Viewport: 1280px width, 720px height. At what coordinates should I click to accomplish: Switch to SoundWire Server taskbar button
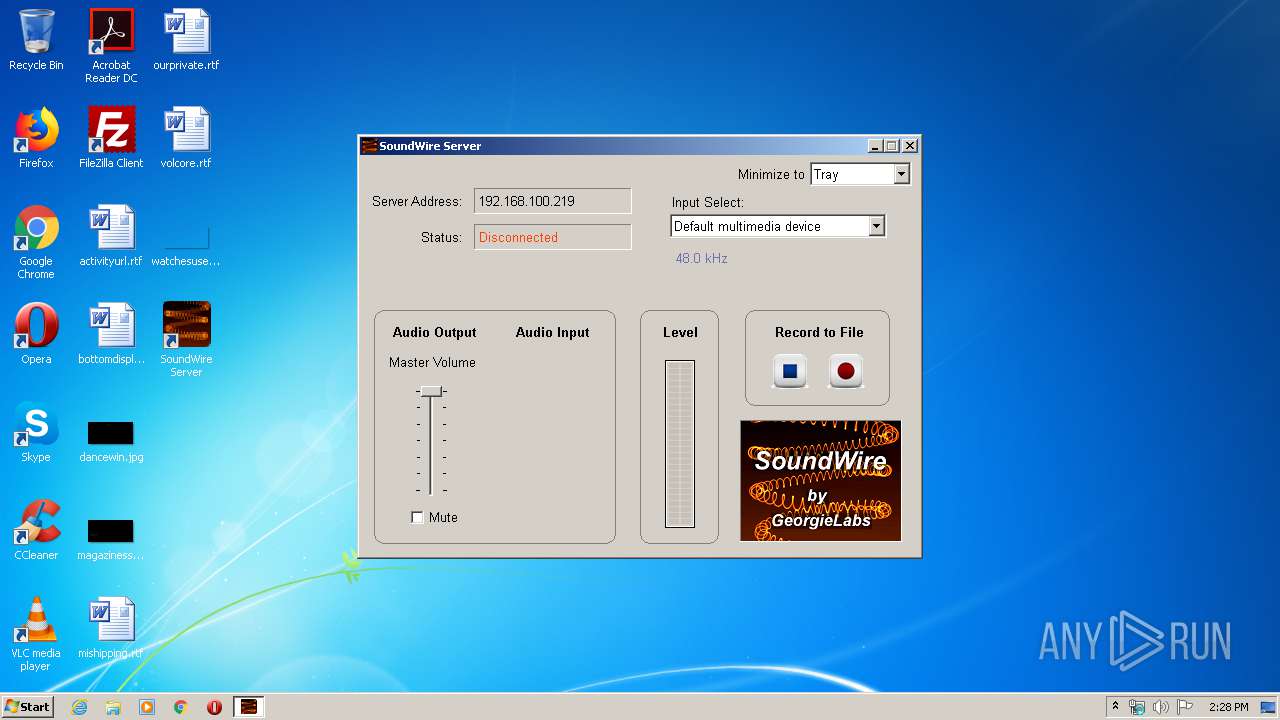coord(248,707)
